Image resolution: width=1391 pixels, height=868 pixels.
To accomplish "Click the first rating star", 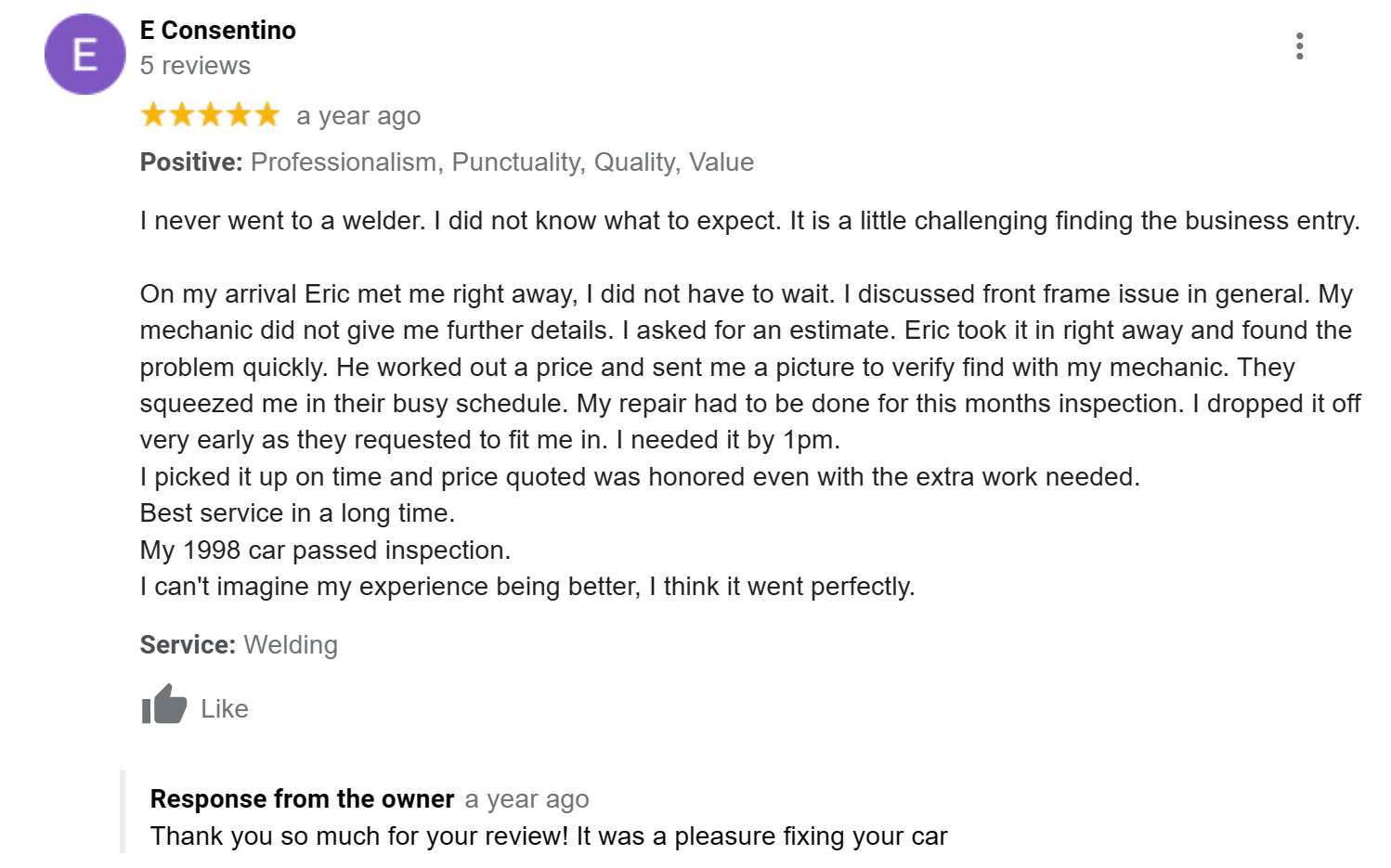I will coord(153,115).
